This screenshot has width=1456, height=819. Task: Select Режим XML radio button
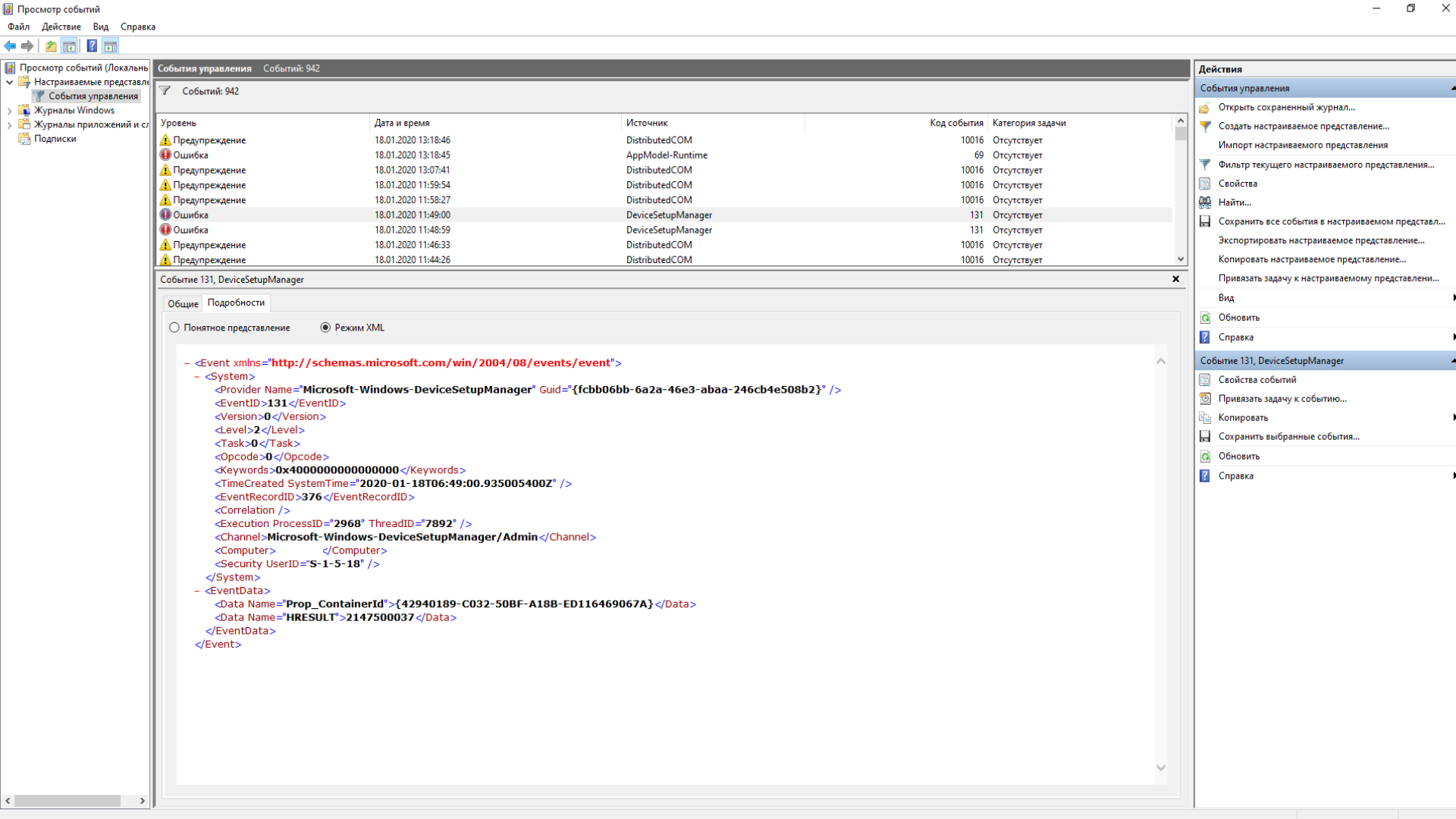tap(325, 328)
